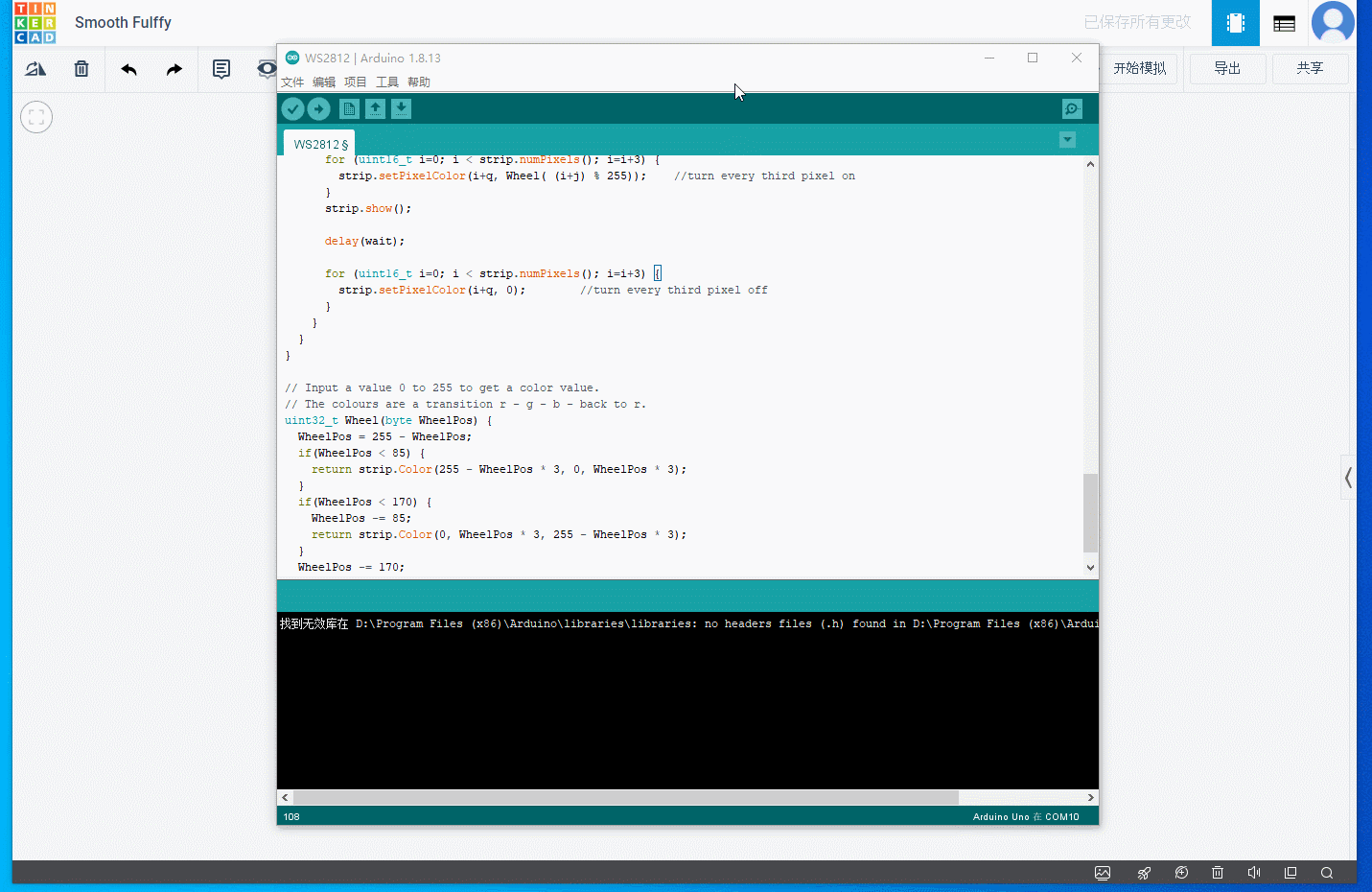Click the code editor vertical scrollbar thumb
Image resolution: width=1372 pixels, height=892 pixels.
1090,513
